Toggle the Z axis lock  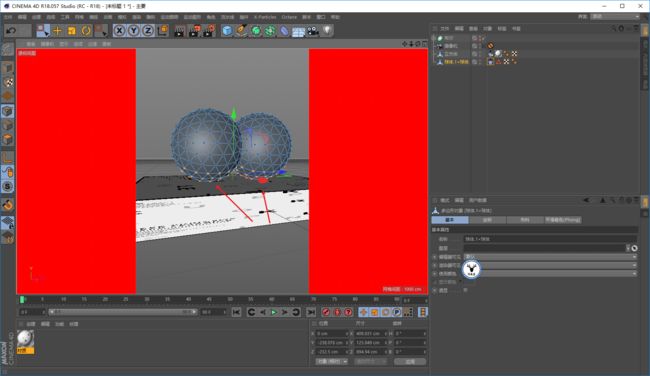coord(148,31)
